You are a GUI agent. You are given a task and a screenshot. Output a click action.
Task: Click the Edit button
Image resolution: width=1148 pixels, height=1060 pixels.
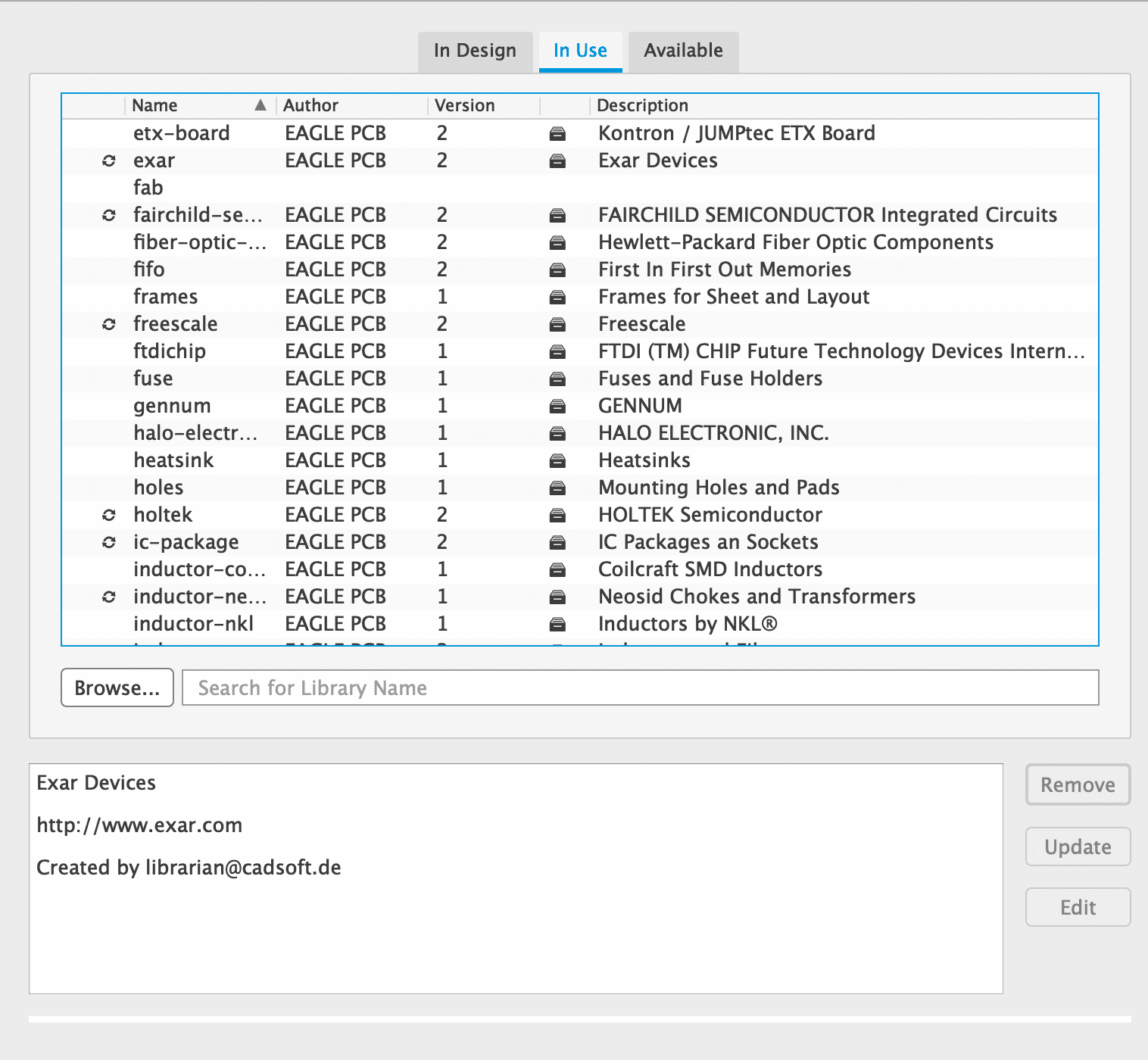(x=1078, y=907)
